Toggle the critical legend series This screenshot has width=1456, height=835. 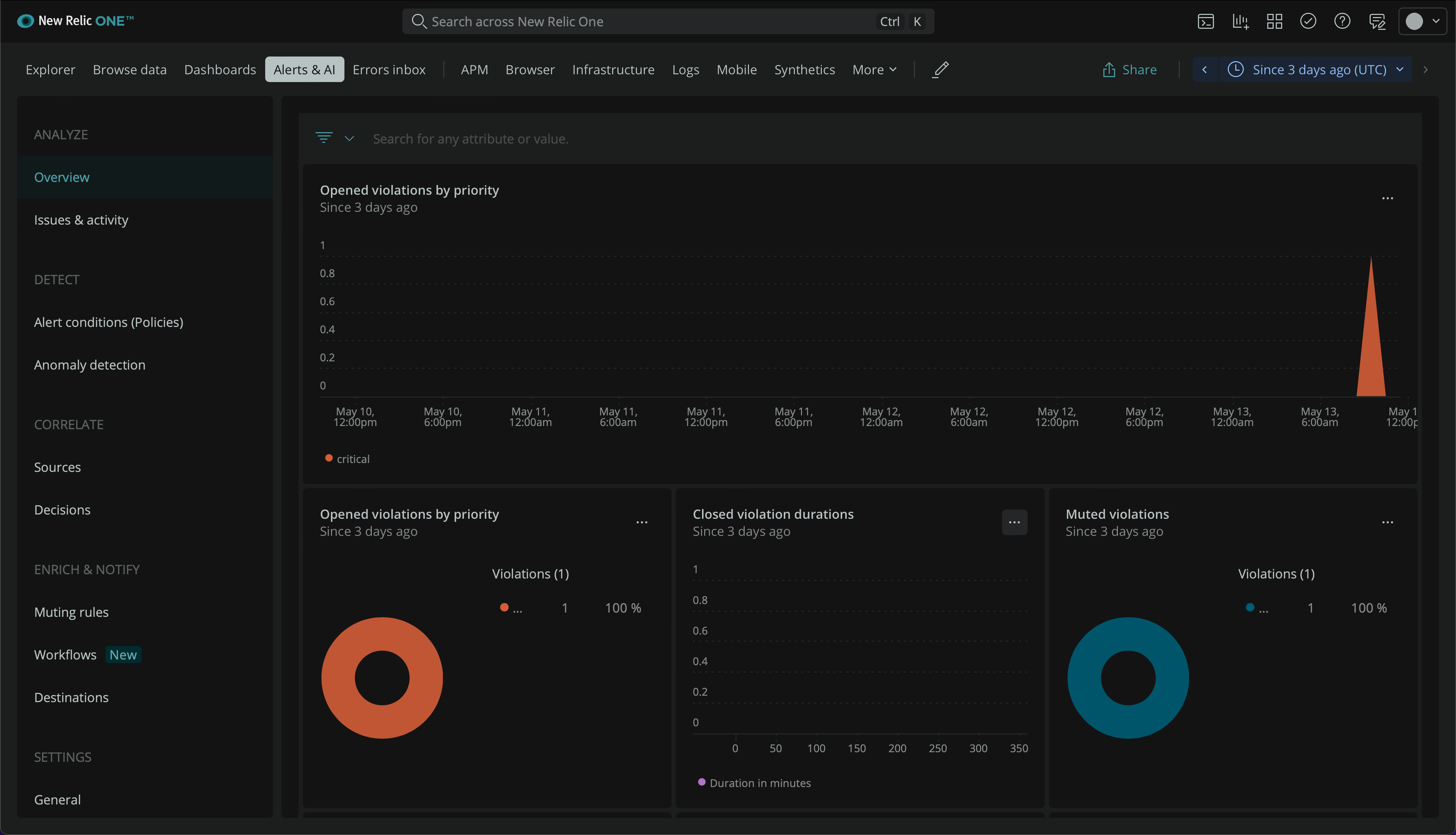click(x=348, y=459)
